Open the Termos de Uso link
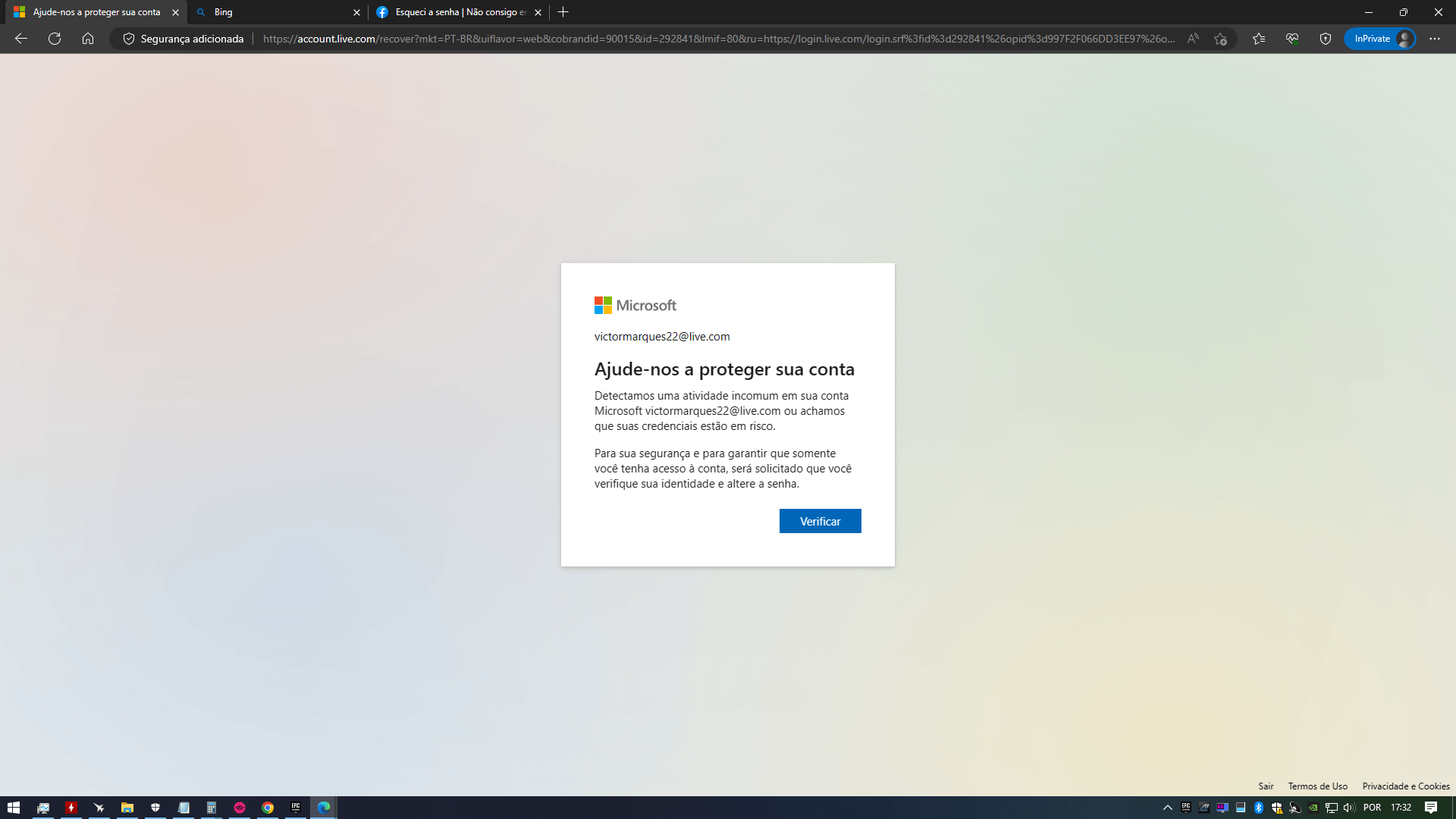The height and width of the screenshot is (819, 1456). click(x=1317, y=786)
